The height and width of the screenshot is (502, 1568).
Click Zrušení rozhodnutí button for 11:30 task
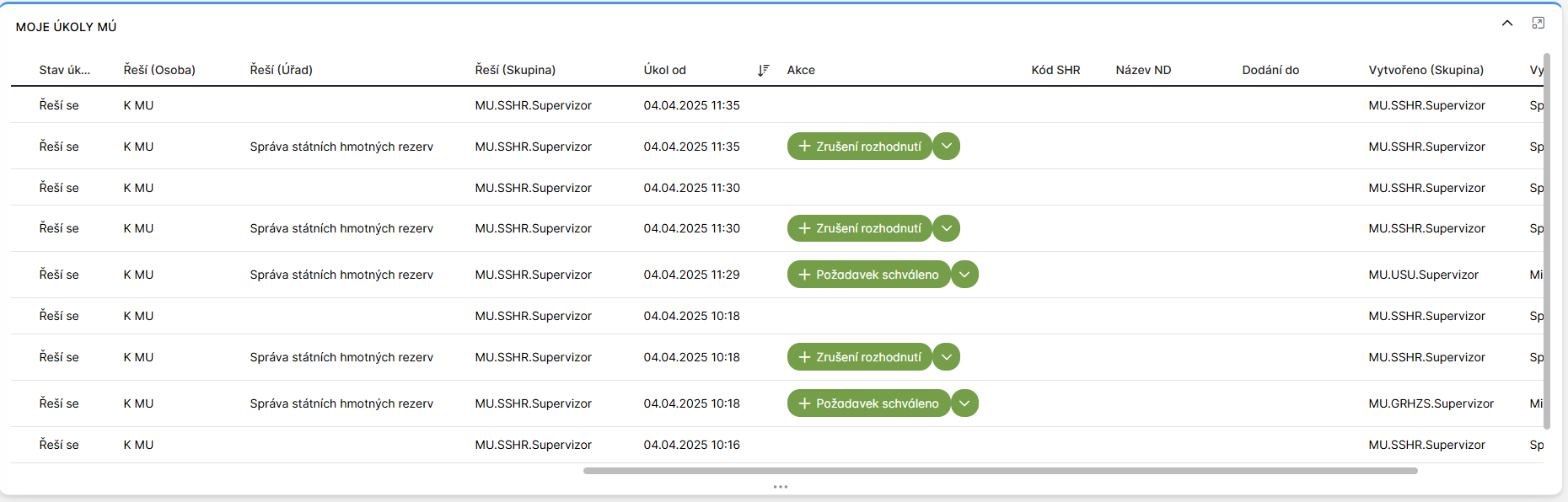(859, 228)
